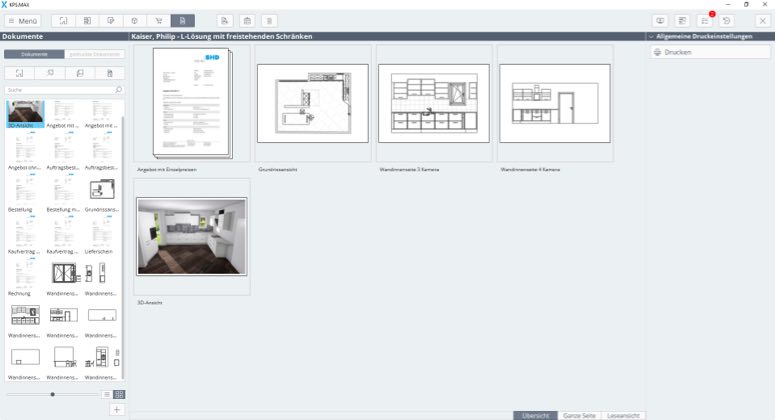Click the first planning icon in top toolbar
The width and height of the screenshot is (775, 420).
(63, 20)
